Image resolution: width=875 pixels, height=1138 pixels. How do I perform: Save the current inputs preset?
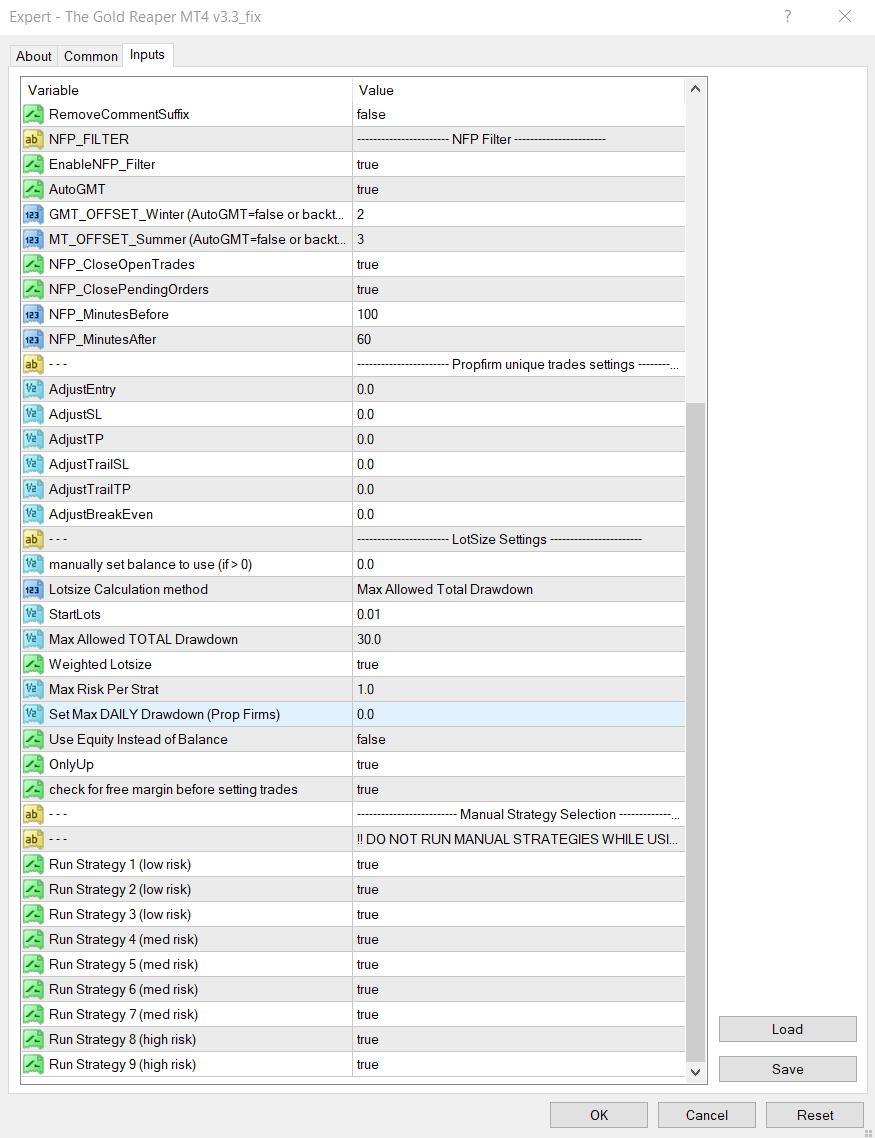[787, 1069]
